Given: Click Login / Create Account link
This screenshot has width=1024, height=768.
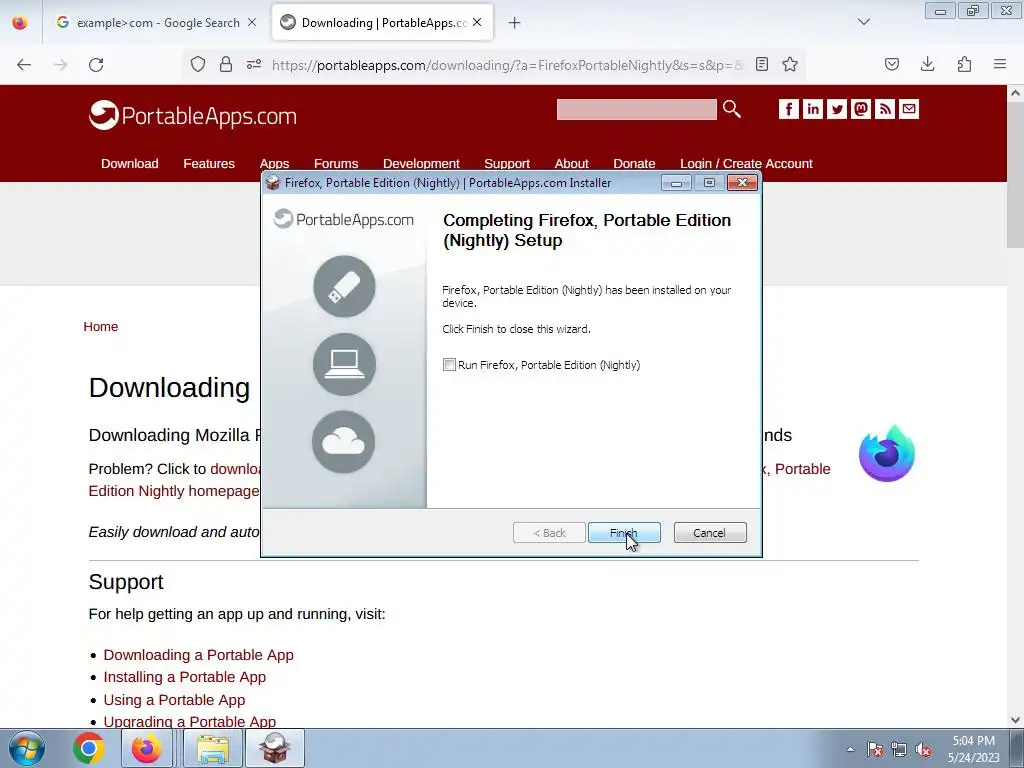Looking at the screenshot, I should (746, 163).
